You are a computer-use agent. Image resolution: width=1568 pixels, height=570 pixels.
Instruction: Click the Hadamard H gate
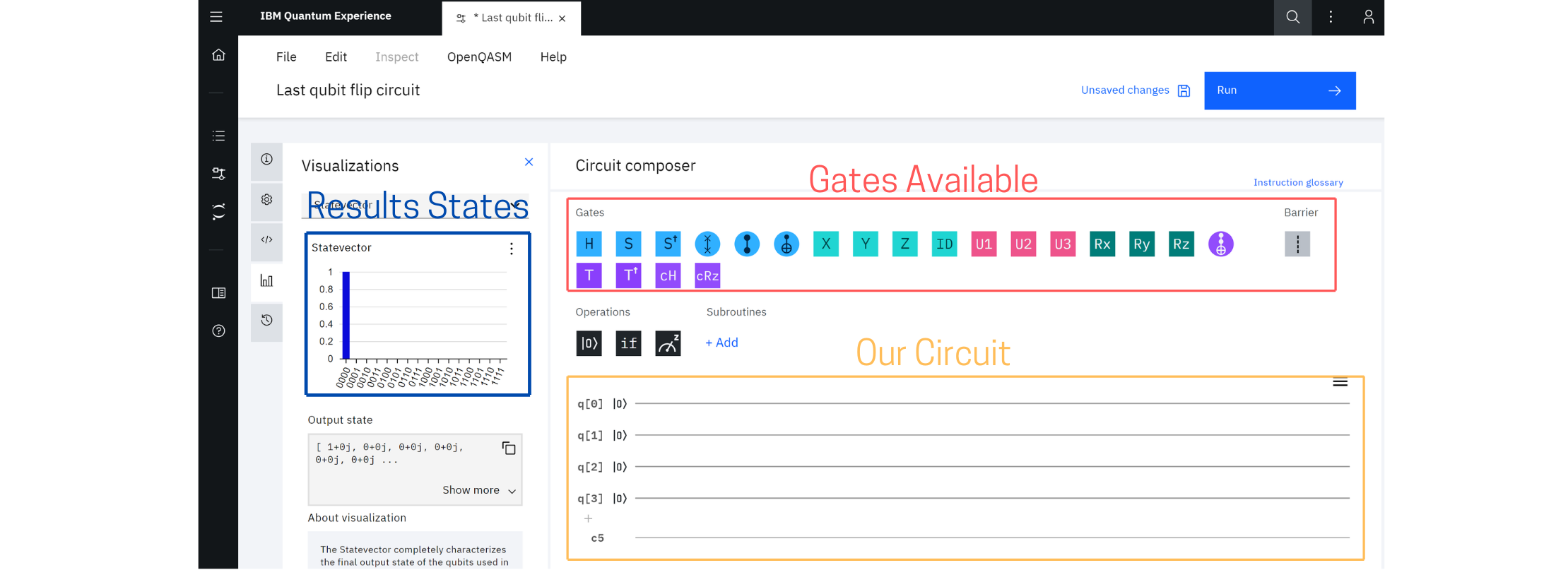pyautogui.click(x=589, y=244)
